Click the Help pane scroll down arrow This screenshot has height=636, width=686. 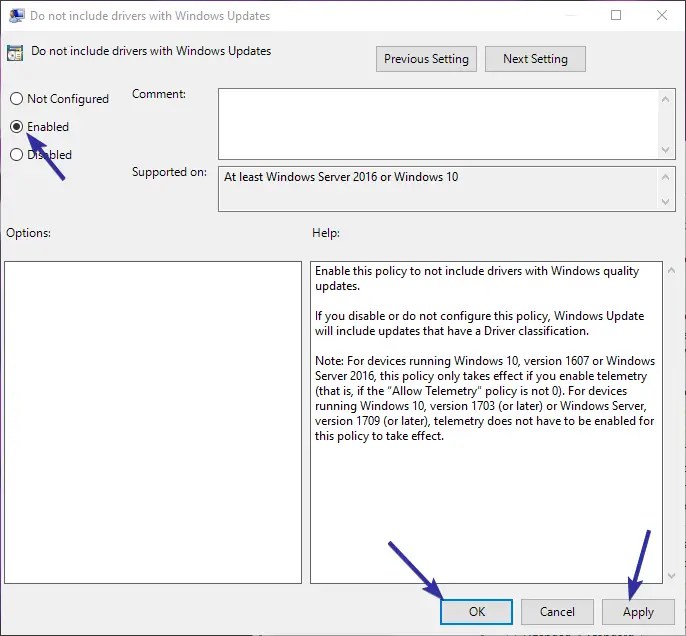pyautogui.click(x=671, y=576)
